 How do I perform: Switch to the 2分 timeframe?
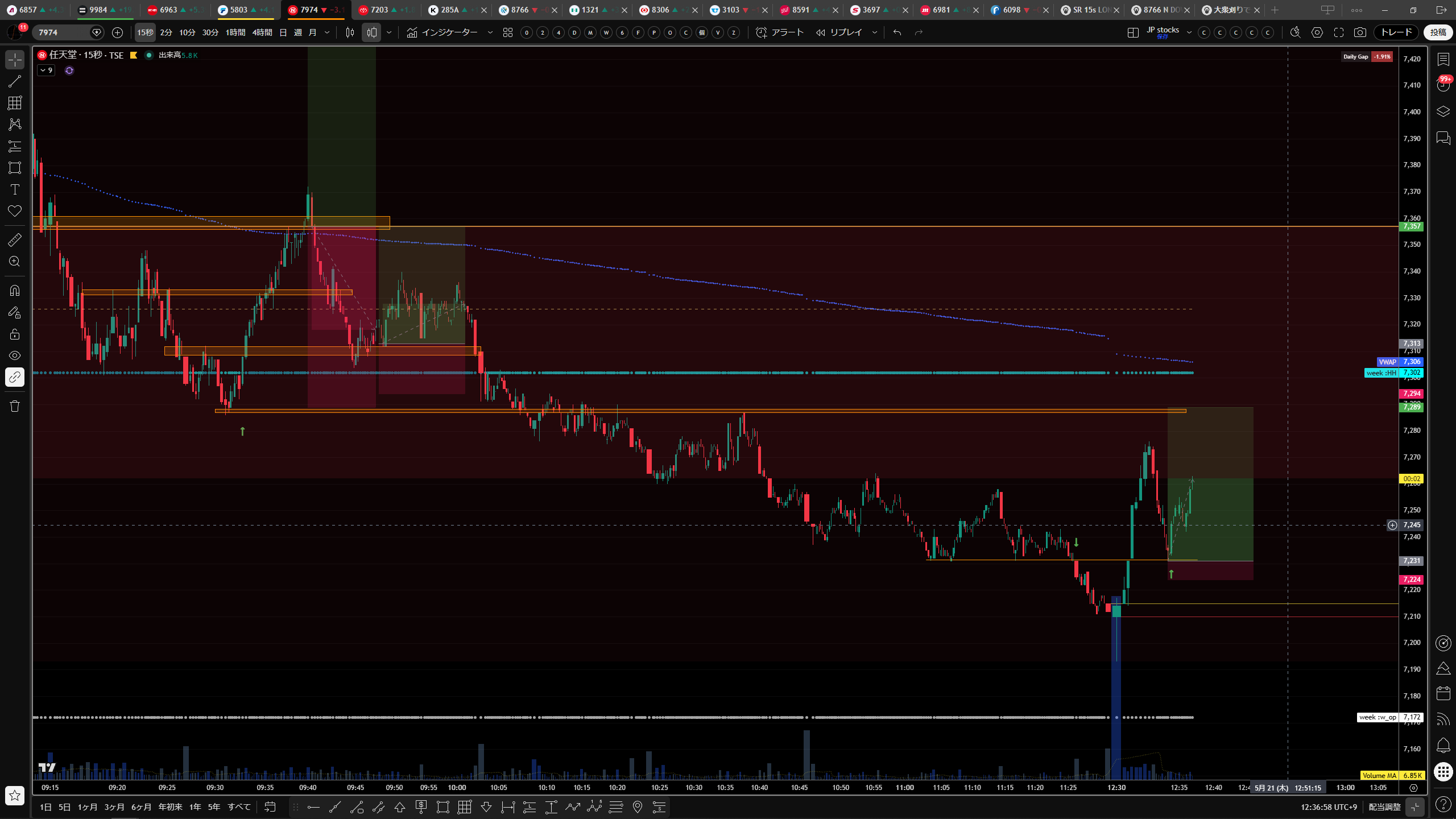[x=166, y=32]
